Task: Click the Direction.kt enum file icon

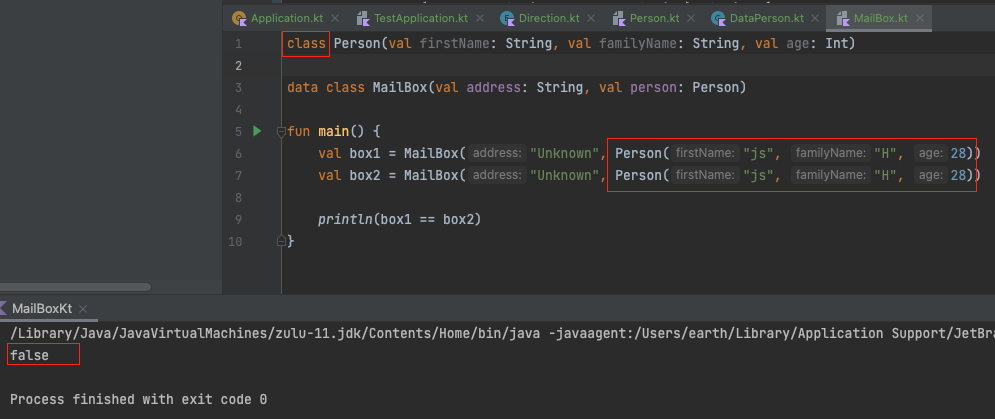Action: [507, 18]
